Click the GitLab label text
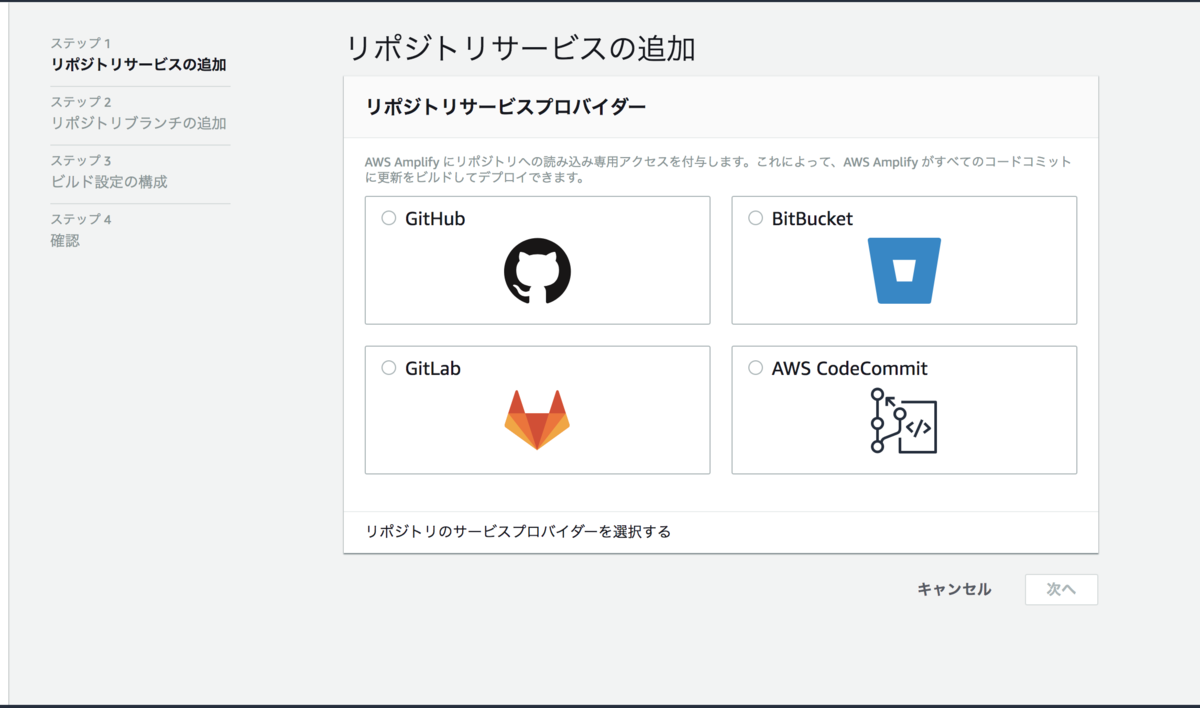Viewport: 1200px width, 708px height. click(433, 369)
